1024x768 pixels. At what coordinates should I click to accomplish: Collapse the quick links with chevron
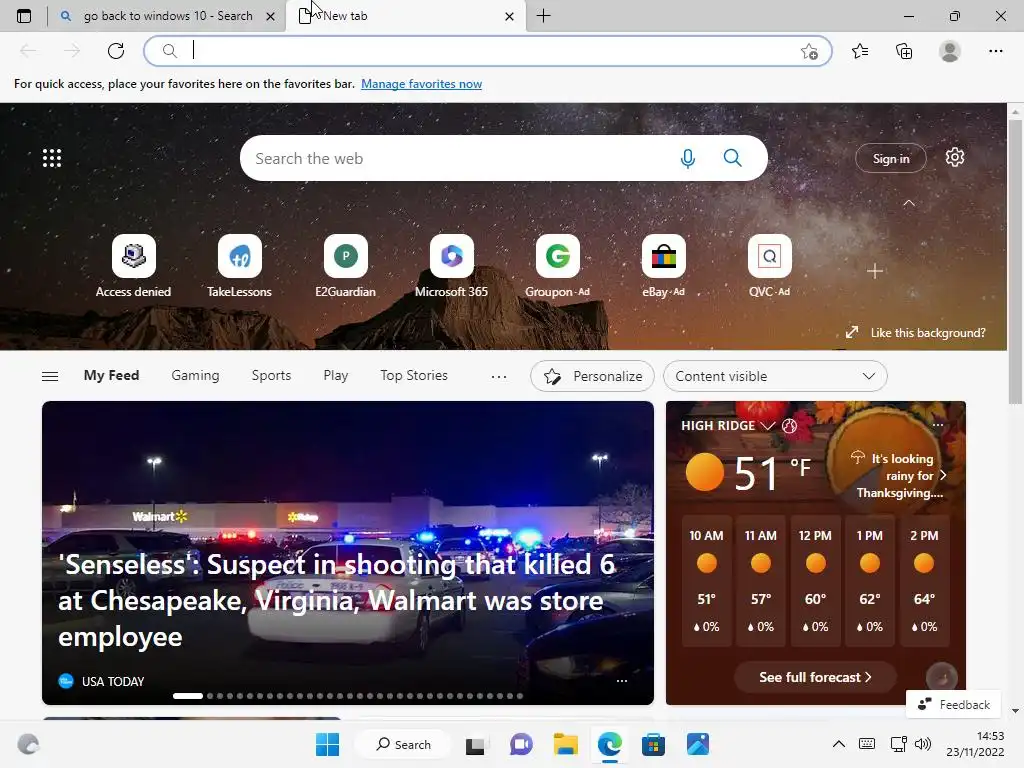(908, 203)
